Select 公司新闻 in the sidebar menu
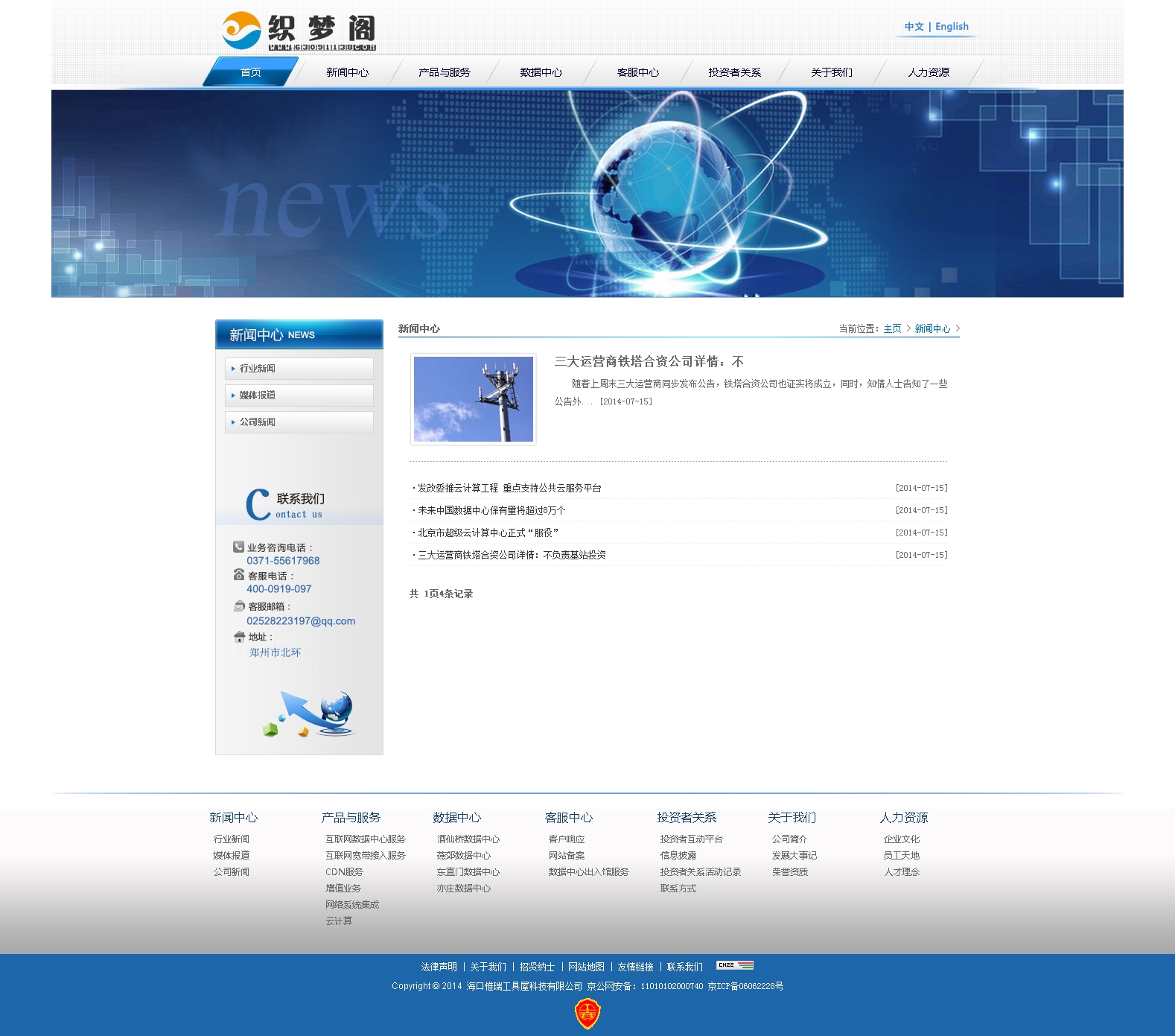 (299, 422)
